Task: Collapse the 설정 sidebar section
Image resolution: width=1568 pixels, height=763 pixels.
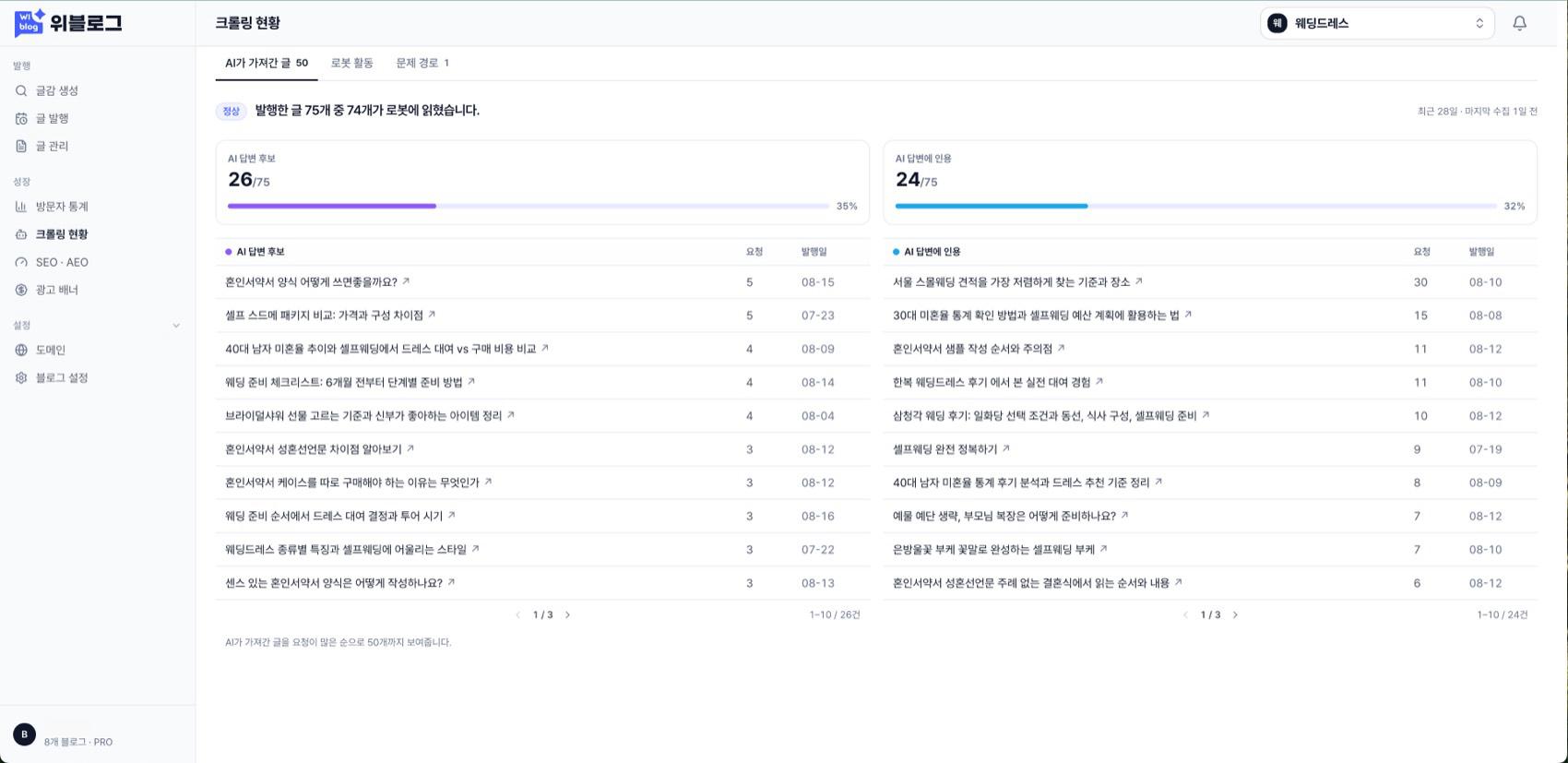Action: pyautogui.click(x=176, y=326)
